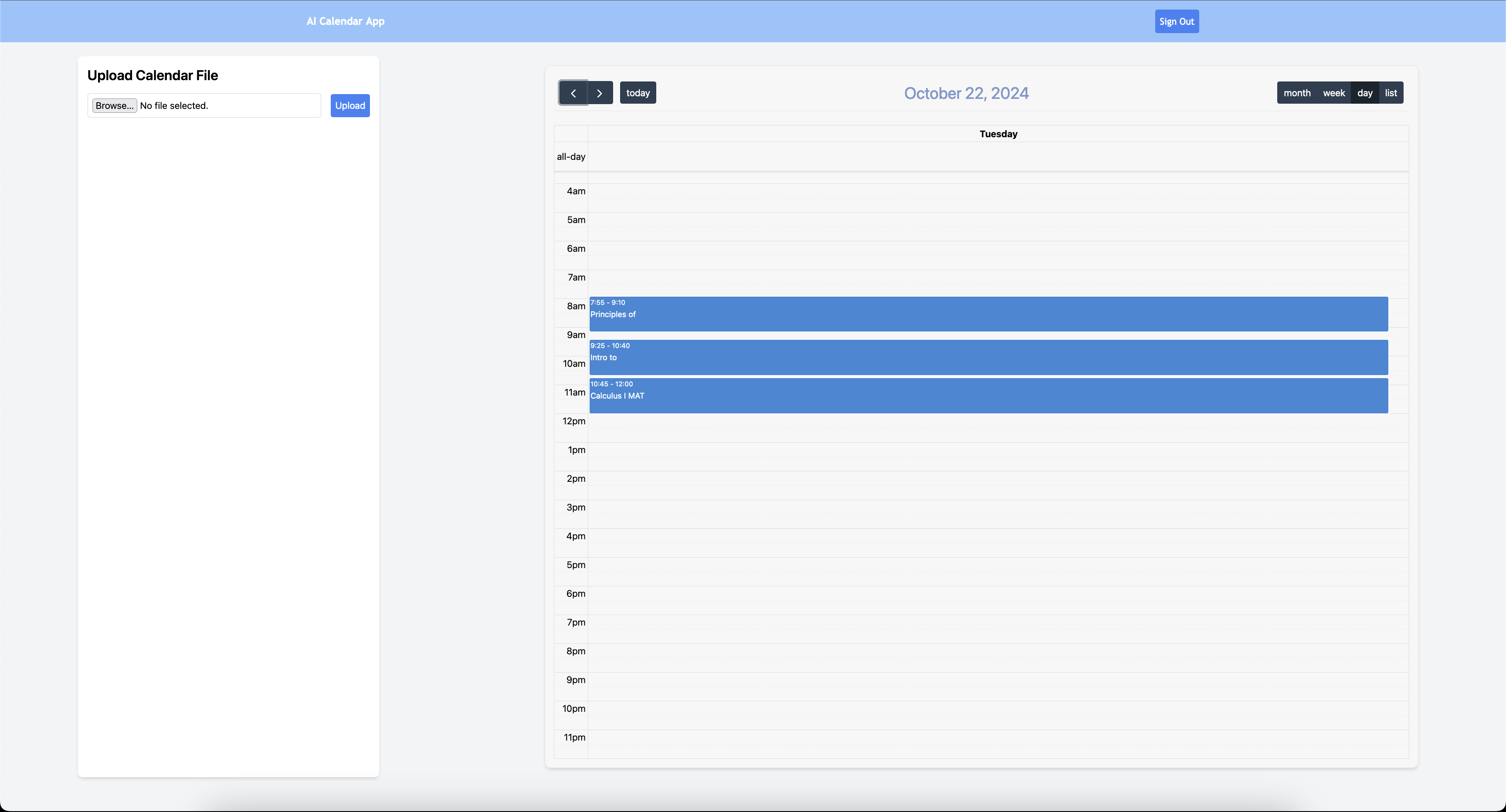
Task: Click the 8pm time slot
Action: point(997,651)
